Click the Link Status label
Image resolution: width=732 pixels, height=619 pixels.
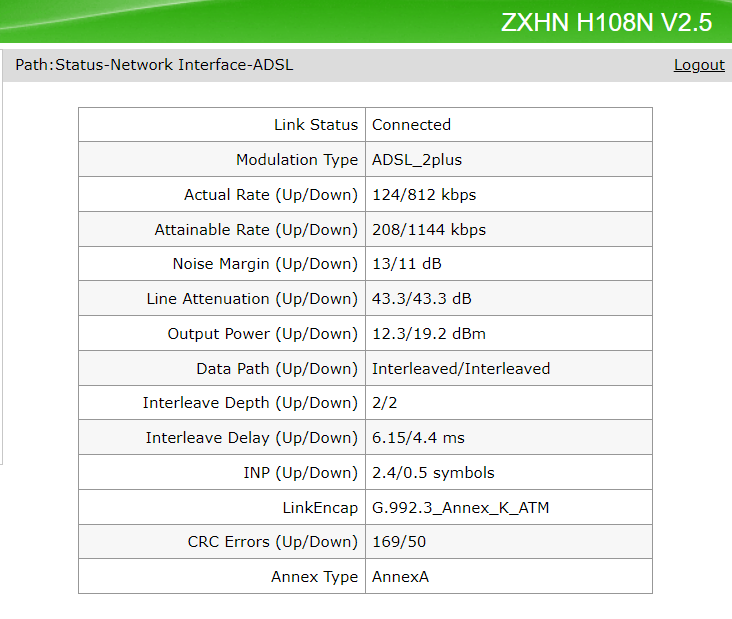click(x=315, y=125)
